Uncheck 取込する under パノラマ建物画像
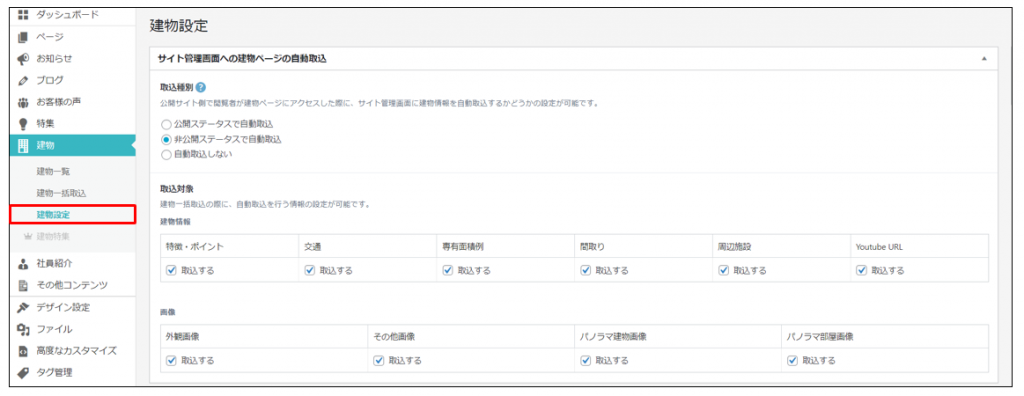 (586, 360)
